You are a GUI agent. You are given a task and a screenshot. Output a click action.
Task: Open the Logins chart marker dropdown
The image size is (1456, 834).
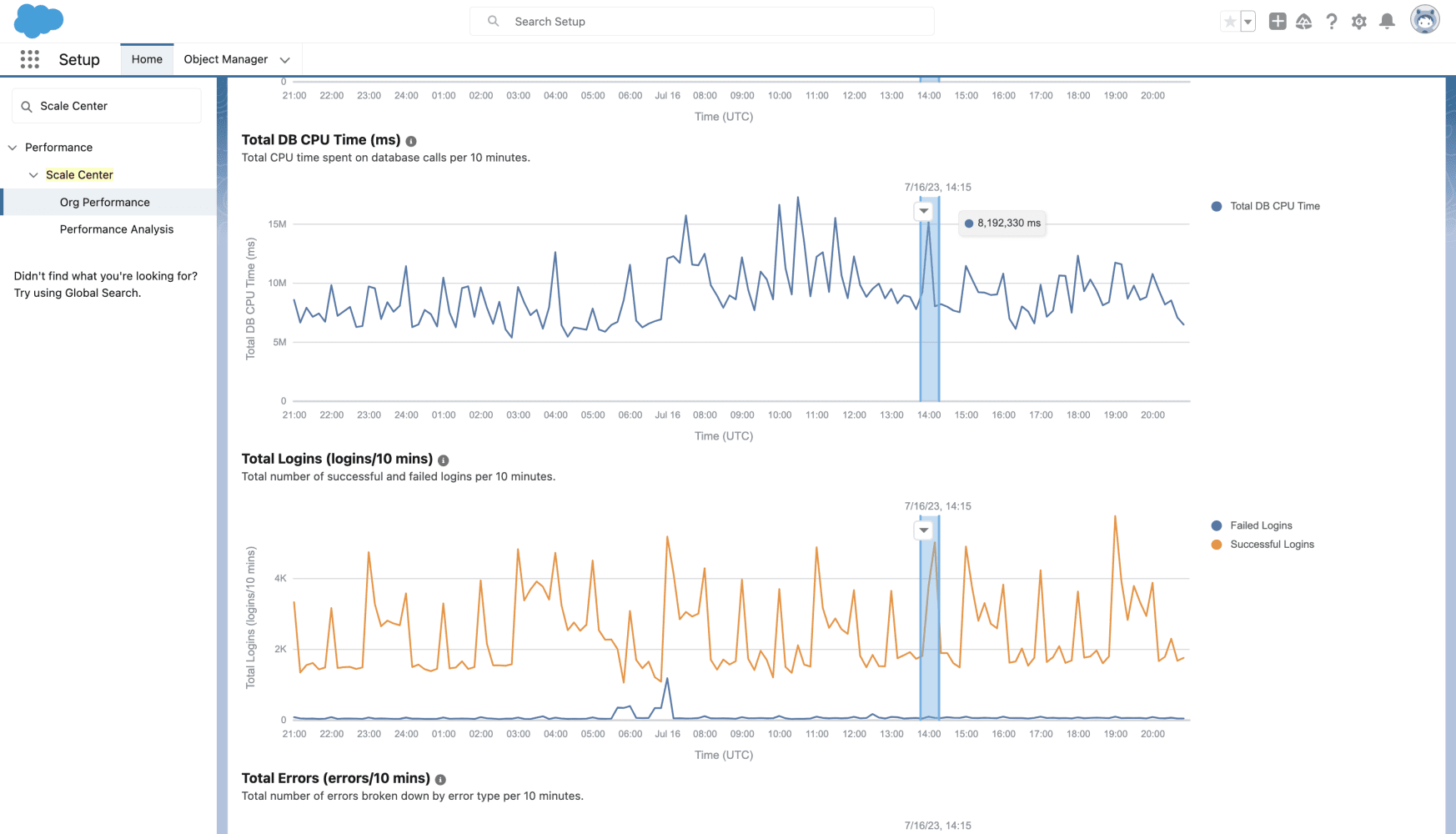pyautogui.click(x=924, y=530)
